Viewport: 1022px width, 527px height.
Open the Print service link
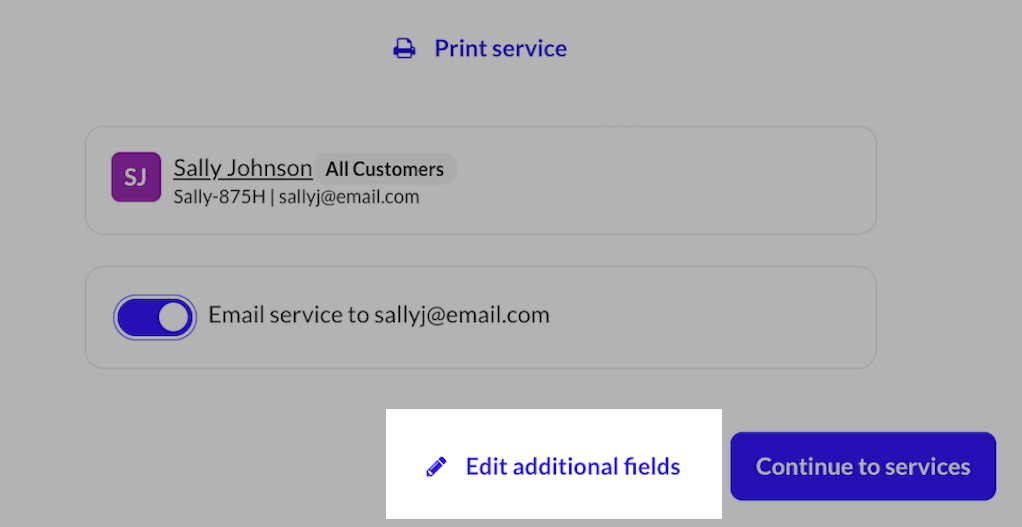pos(500,49)
